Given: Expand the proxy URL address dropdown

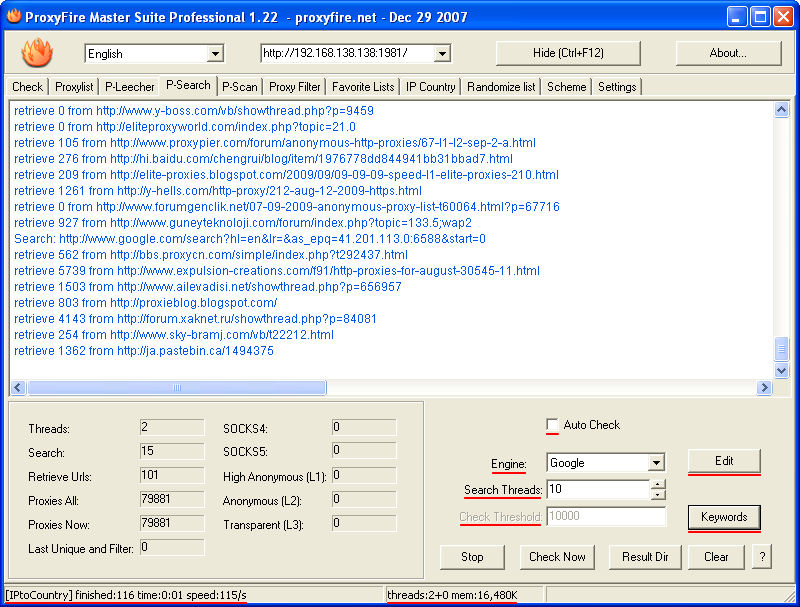Looking at the screenshot, I should tap(442, 53).
